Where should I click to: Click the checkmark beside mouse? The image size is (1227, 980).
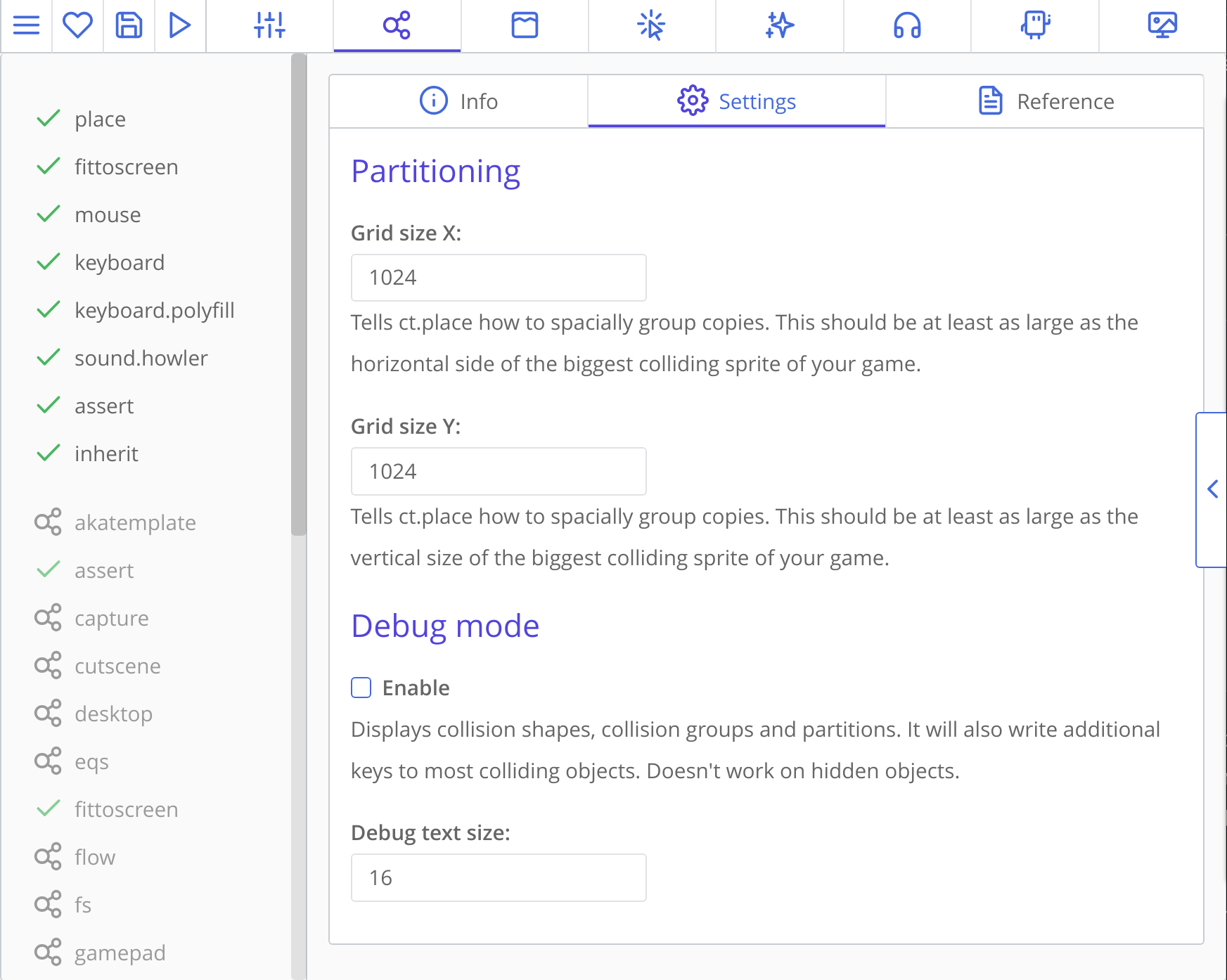point(48,214)
